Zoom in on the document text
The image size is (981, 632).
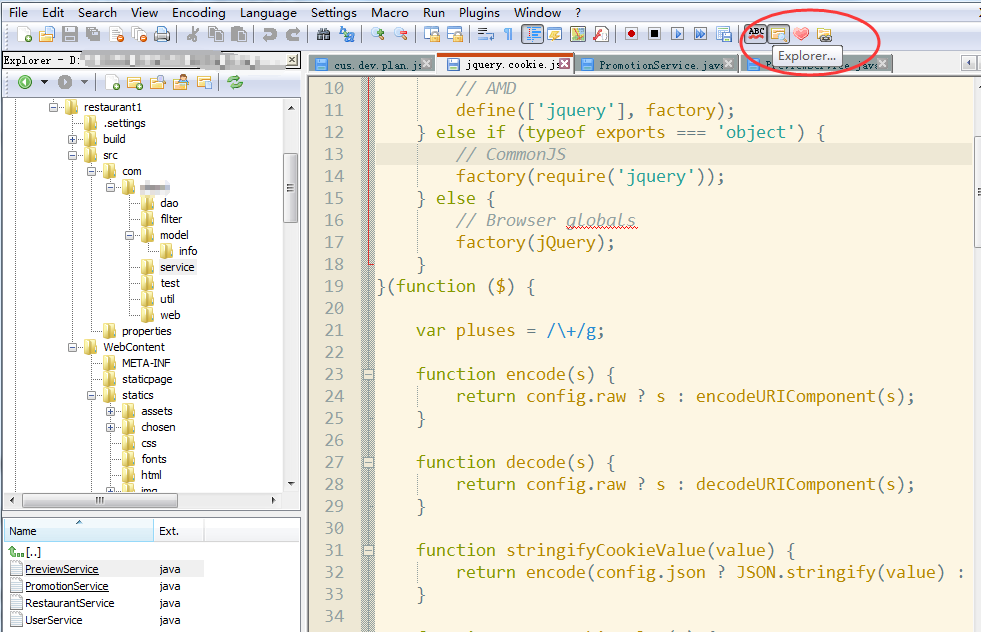coord(377,33)
